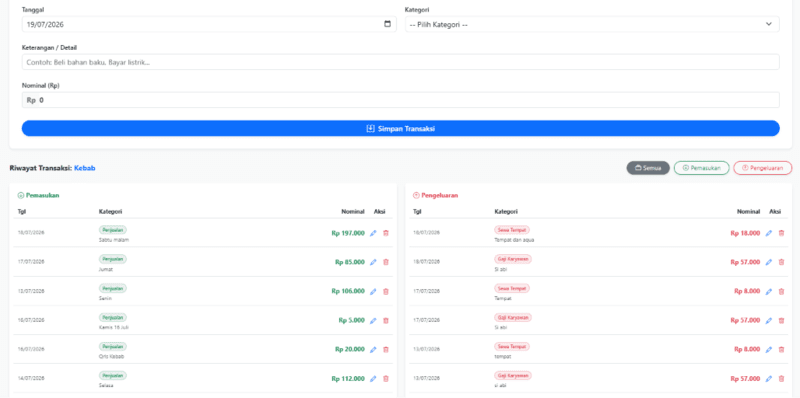Edit the 13/07 Sewa Tempat Rp 8.000 expense
This screenshot has width=800, height=398.
(x=769, y=350)
